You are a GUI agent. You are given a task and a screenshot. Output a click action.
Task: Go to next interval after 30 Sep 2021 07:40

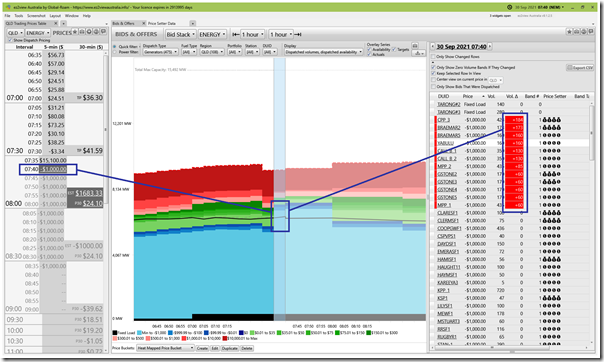(490, 47)
